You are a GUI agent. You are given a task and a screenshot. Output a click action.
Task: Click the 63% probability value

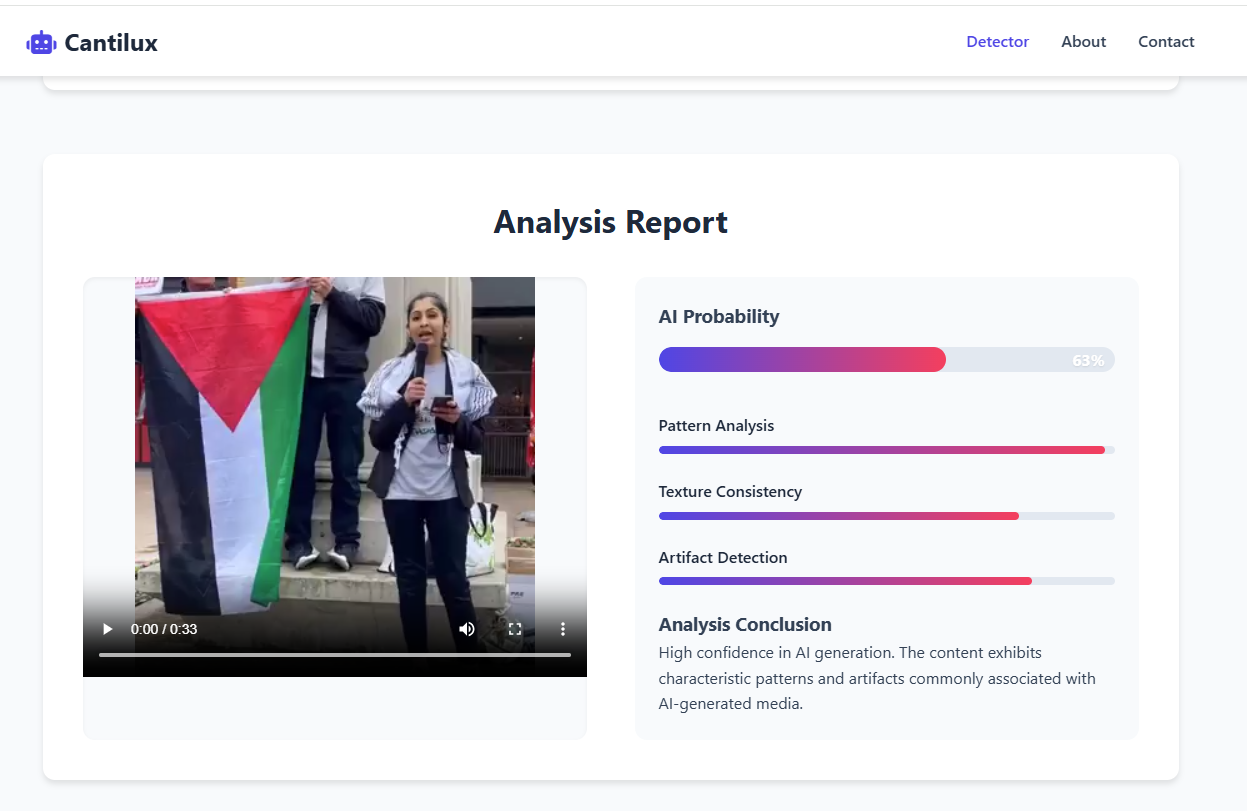coord(1088,360)
